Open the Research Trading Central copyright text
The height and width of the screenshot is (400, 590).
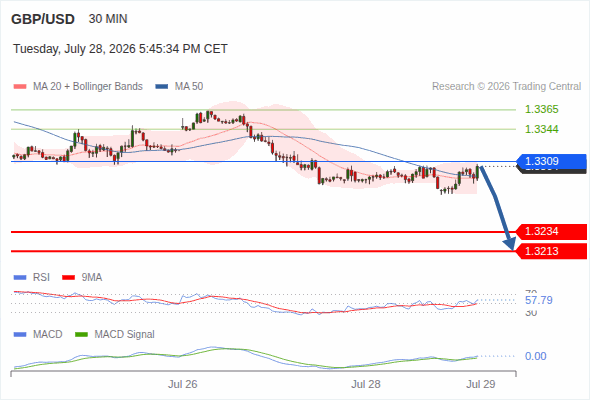coord(506,87)
